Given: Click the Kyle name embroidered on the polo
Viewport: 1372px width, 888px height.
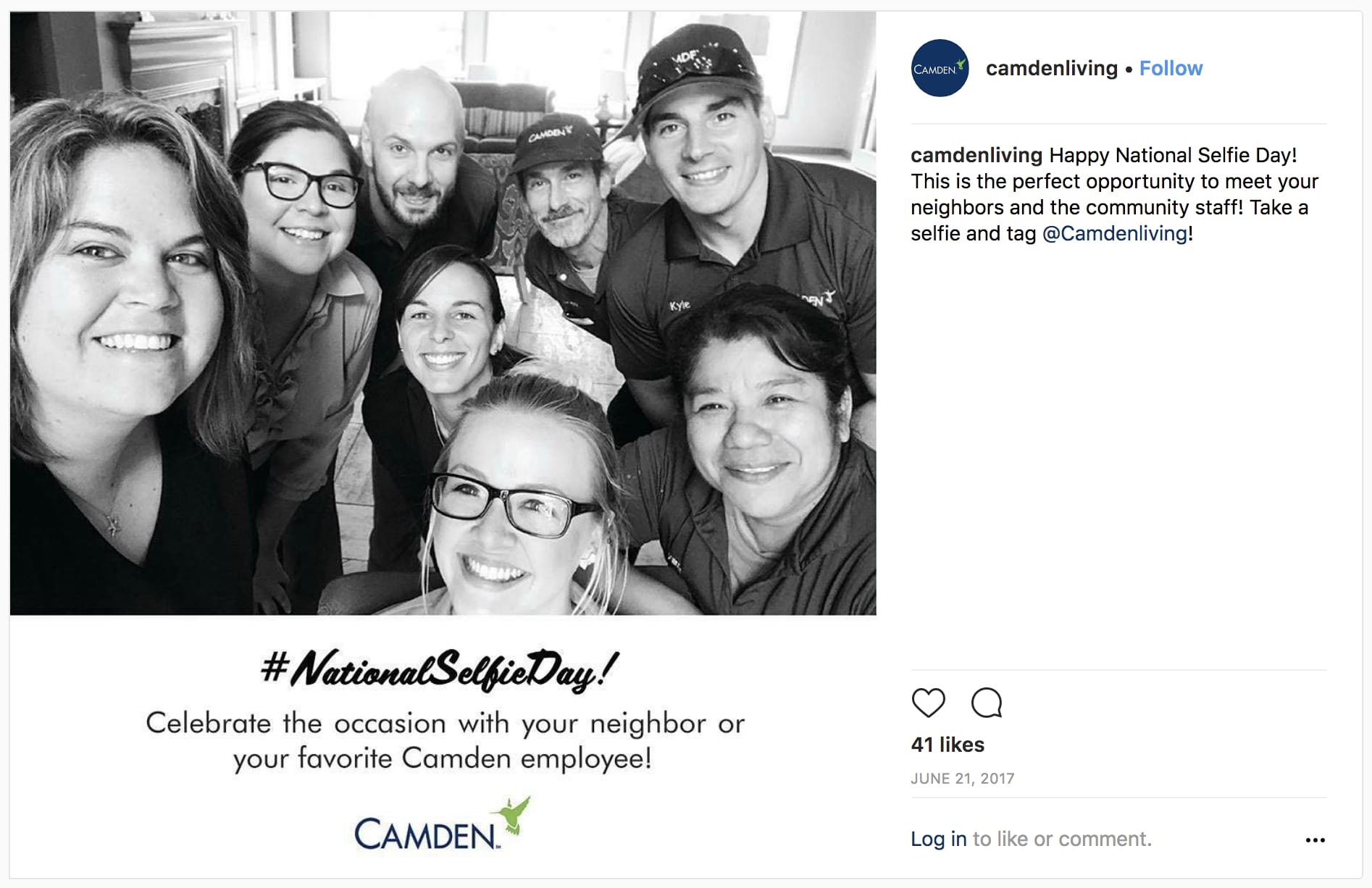Looking at the screenshot, I should point(679,306).
